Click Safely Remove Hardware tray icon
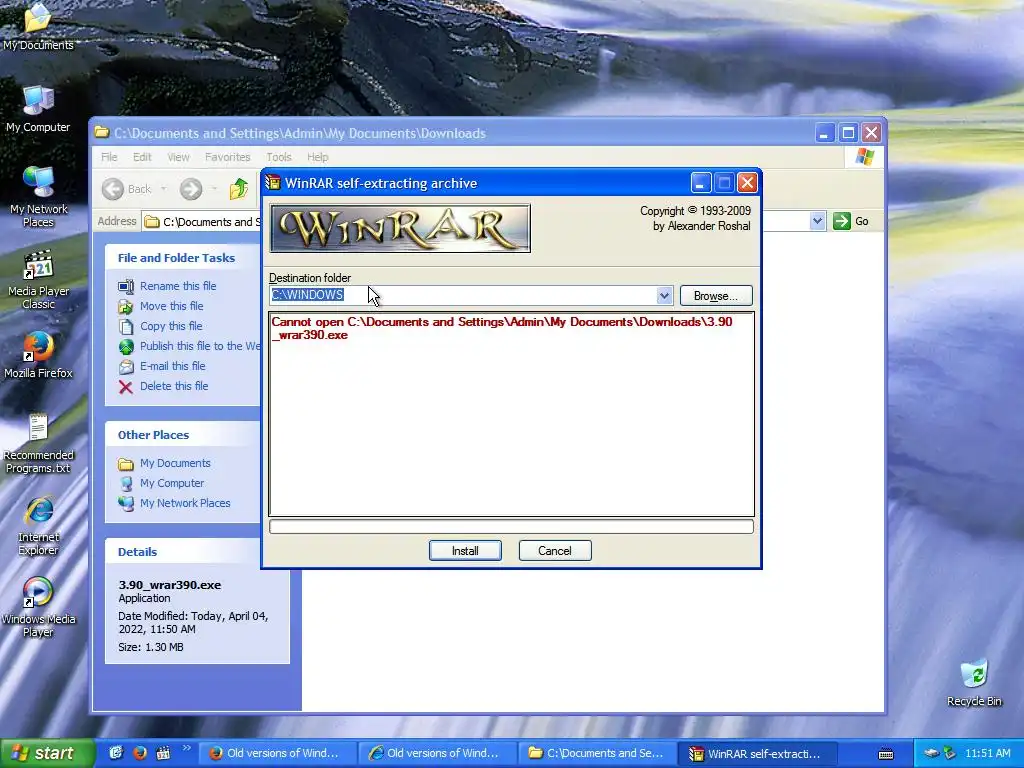 [x=931, y=753]
